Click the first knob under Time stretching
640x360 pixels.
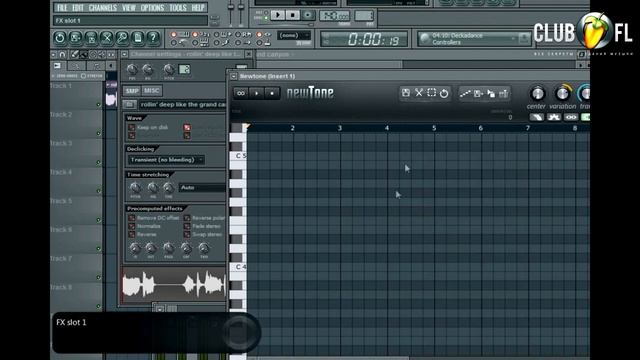(x=135, y=188)
